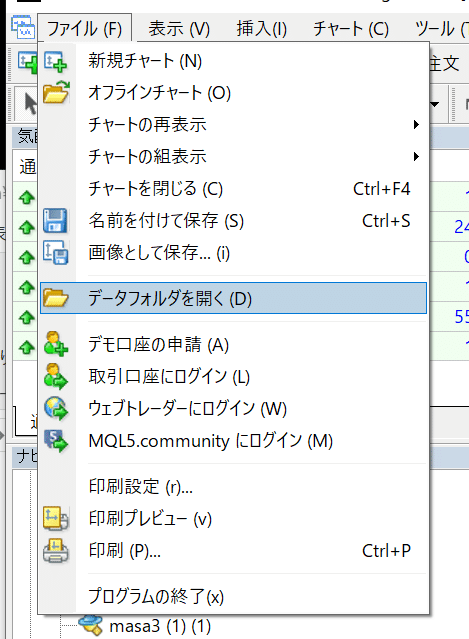The height and width of the screenshot is (639, 469).
Task: Choose 印刷プレビュー (v) entry
Action: [233, 518]
